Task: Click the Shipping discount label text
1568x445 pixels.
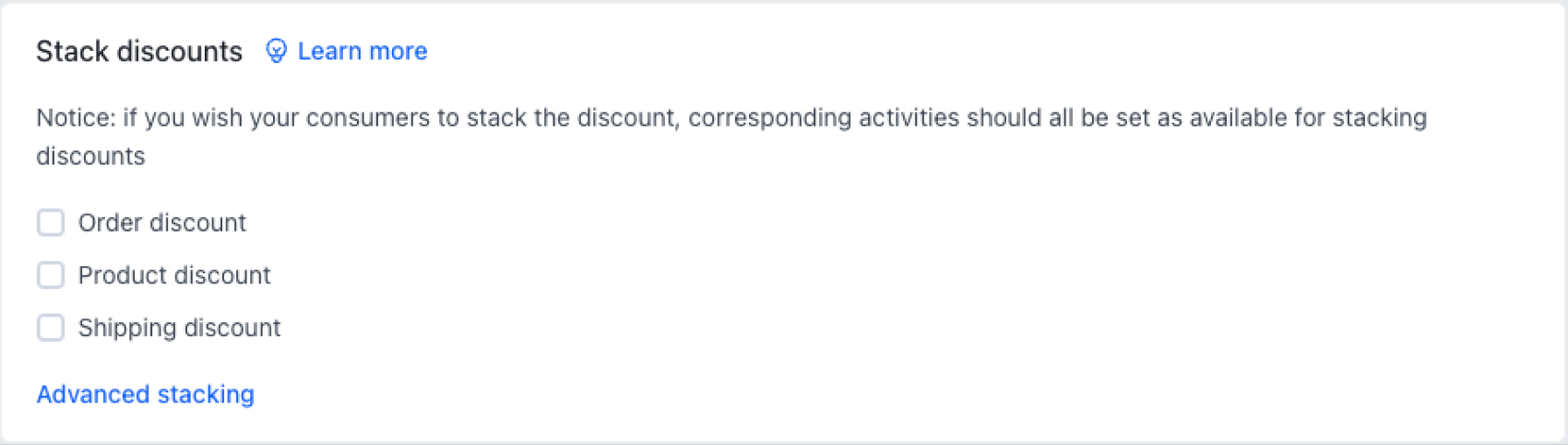Action: [x=179, y=328]
